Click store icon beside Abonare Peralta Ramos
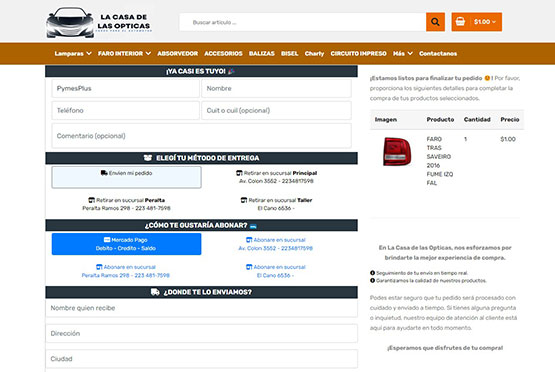The height and width of the screenshot is (372, 555). point(99,267)
